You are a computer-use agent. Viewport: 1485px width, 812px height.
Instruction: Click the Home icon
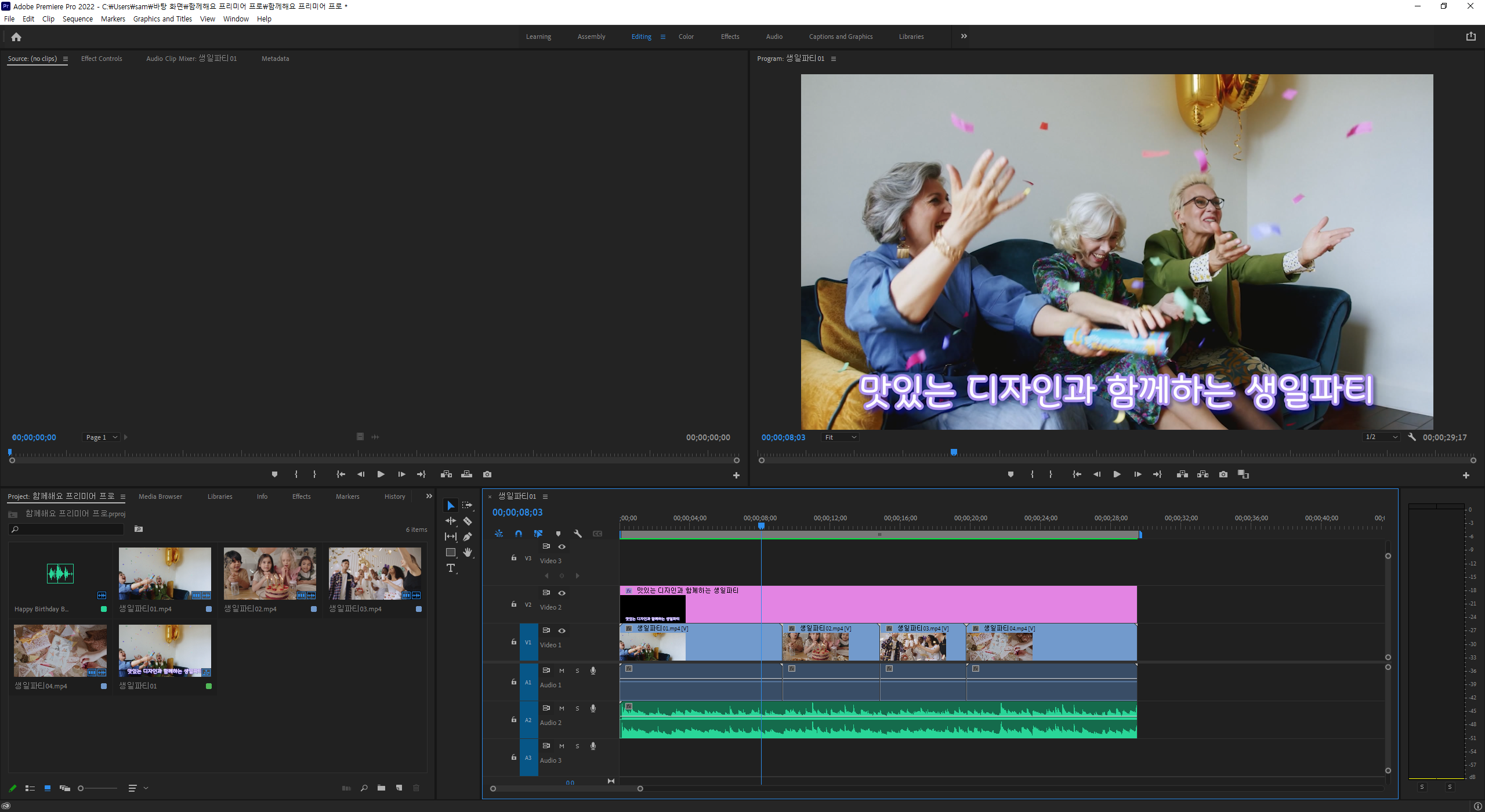tap(16, 37)
